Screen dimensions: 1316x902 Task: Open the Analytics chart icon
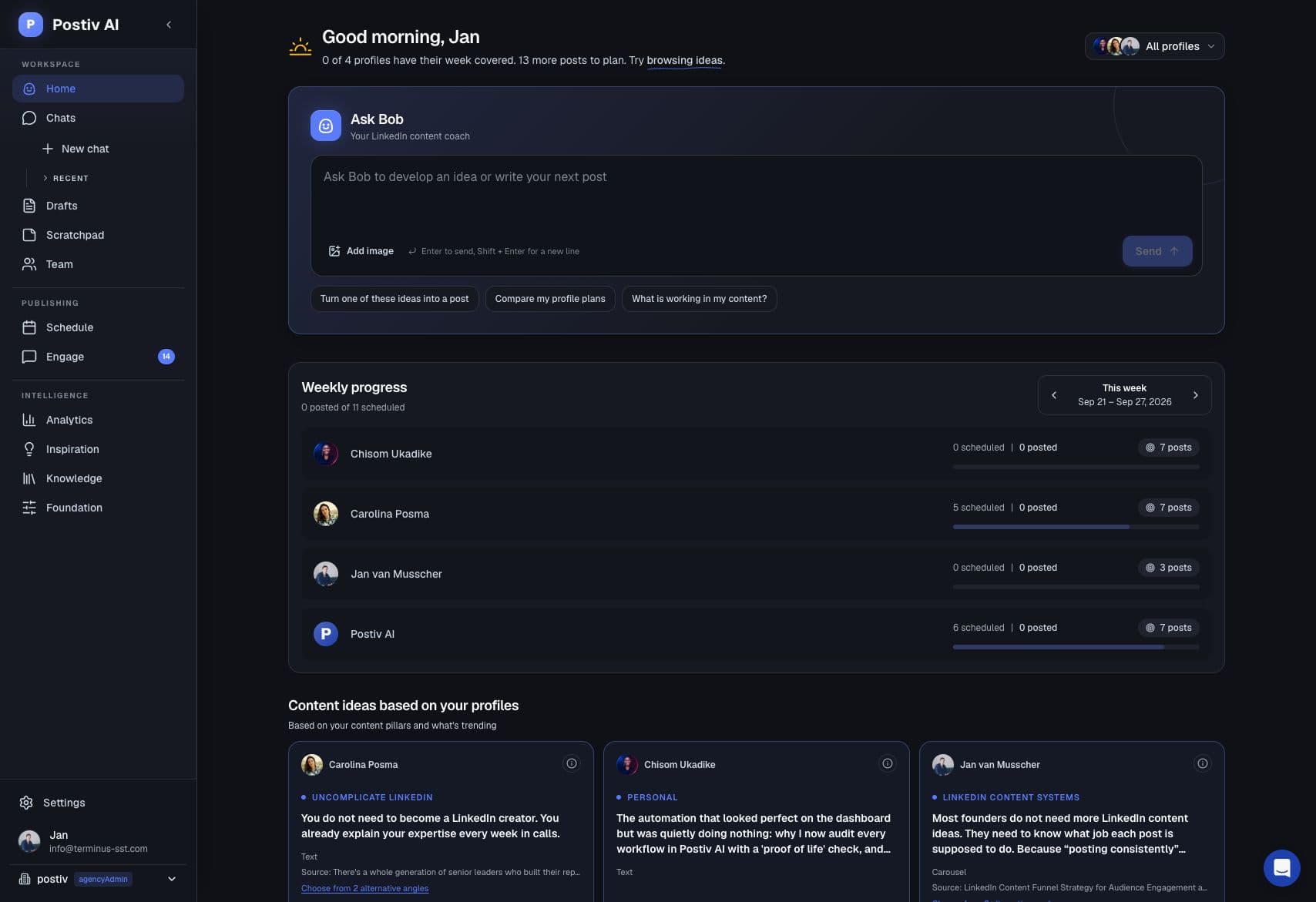29,420
